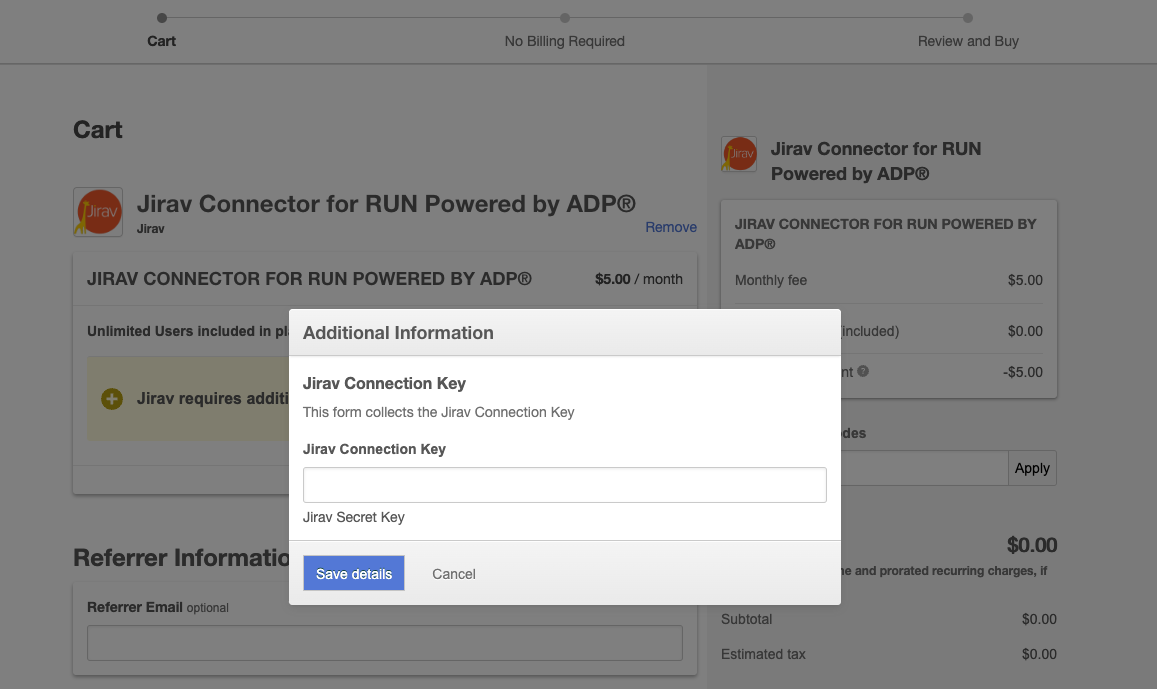Click the Jirav Connection Key input field
Screen dimensions: 1157x689
564,484
